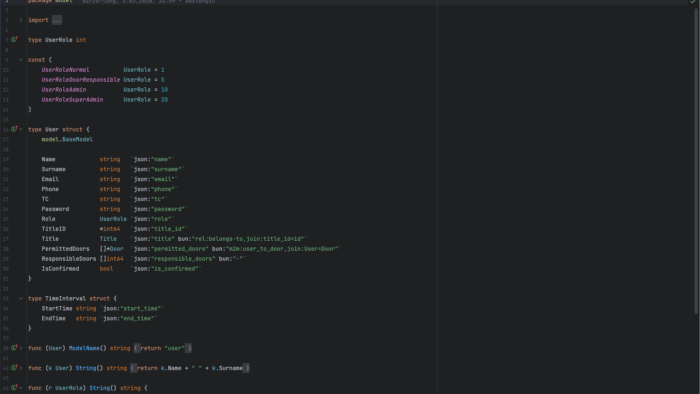Collapse the TimeInterval struct fold arrow
This screenshot has width=700, height=394.
21,298
